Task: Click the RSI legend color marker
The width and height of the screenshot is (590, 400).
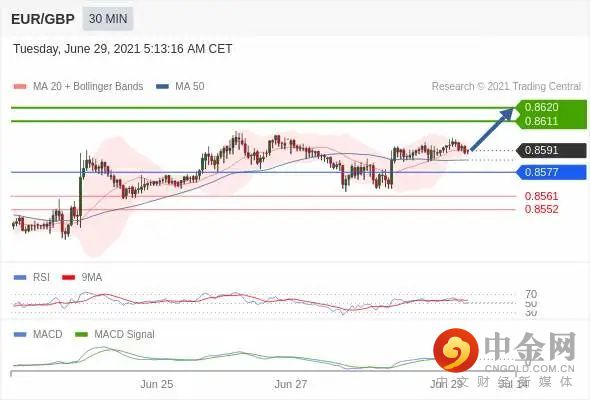Action: point(20,278)
